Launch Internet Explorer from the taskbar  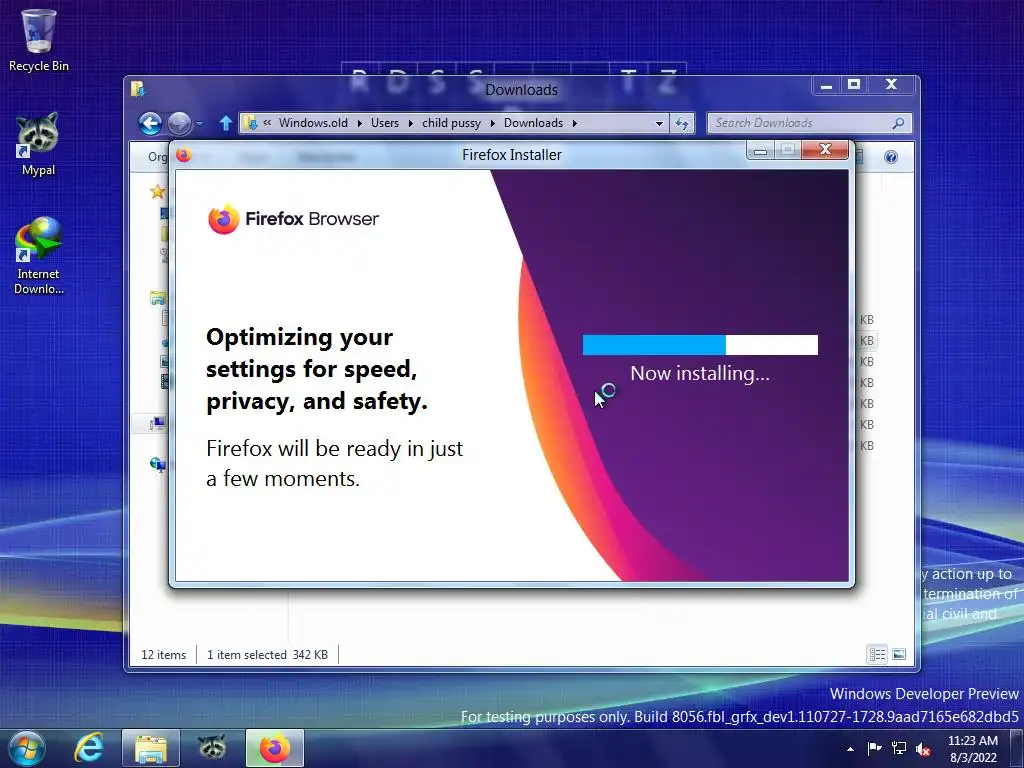pos(88,748)
